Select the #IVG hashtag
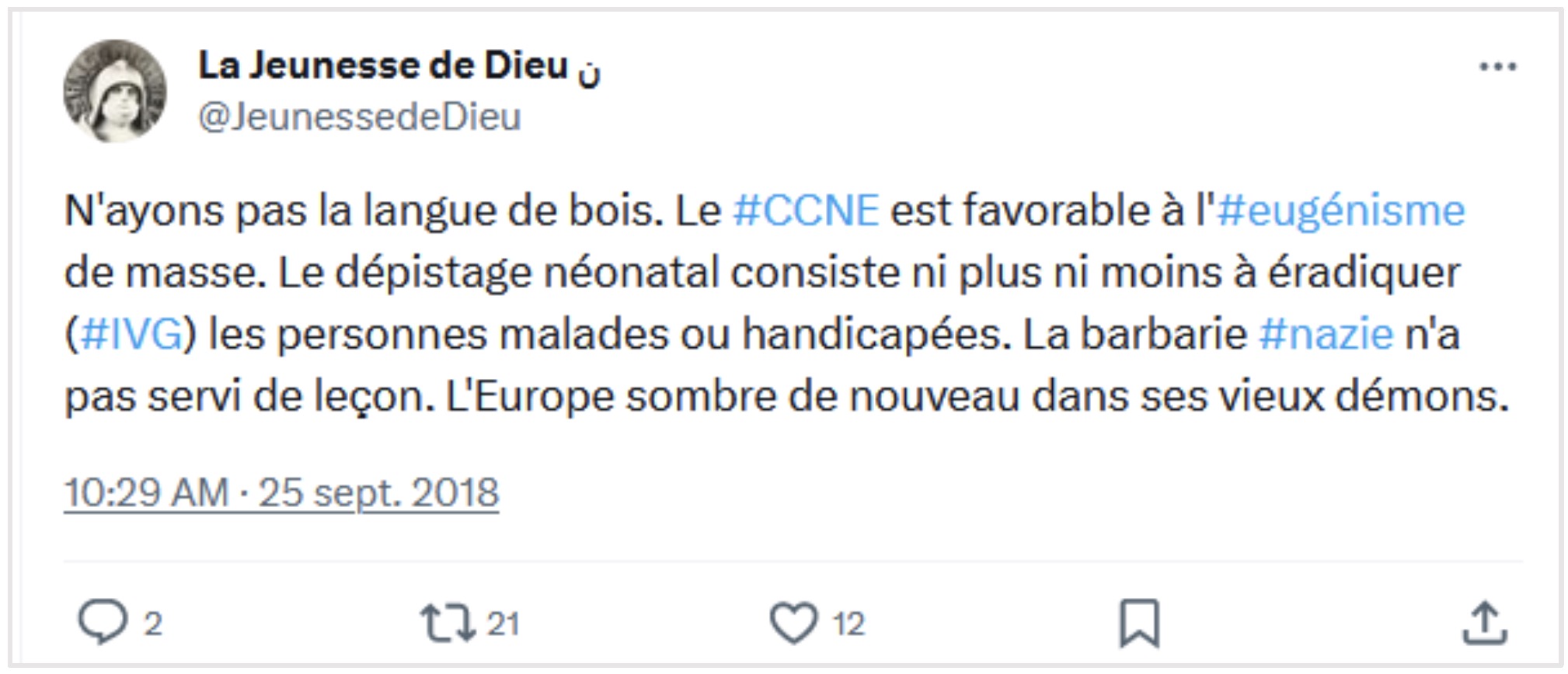This screenshot has height=674, width=1568. click(x=131, y=335)
